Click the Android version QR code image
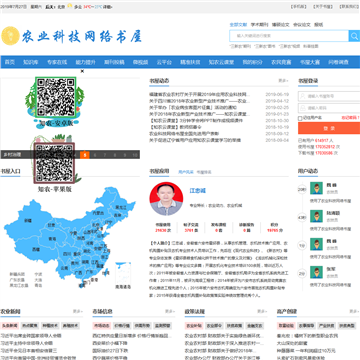Image resolution: width=360 pixels, height=360 pixels. tap(56, 98)
